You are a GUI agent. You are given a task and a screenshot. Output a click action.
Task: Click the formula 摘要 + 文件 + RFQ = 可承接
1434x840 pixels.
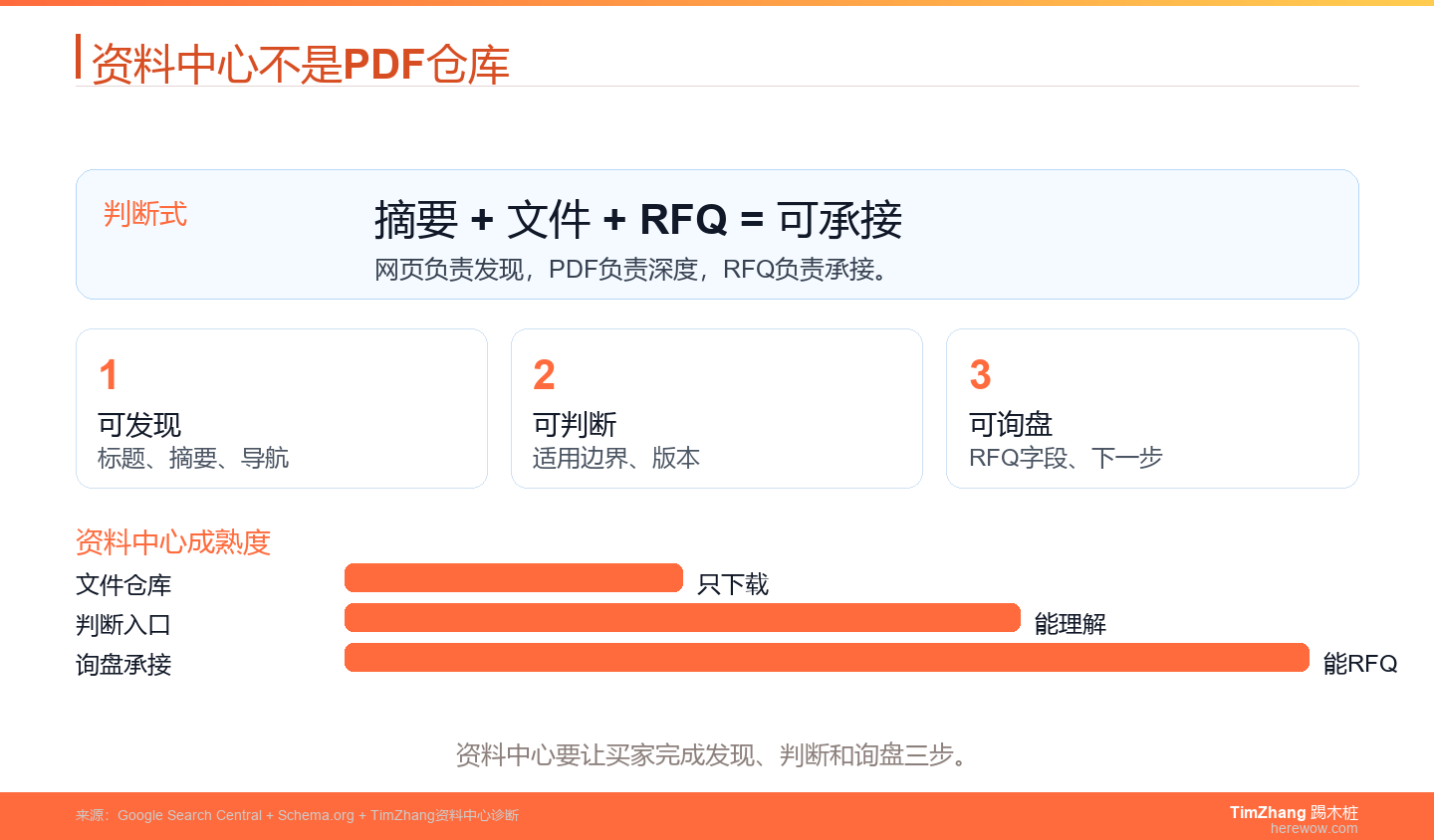coord(638,220)
